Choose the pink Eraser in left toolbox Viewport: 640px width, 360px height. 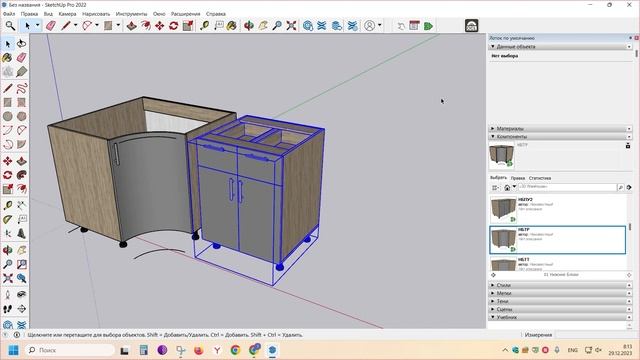(22, 58)
